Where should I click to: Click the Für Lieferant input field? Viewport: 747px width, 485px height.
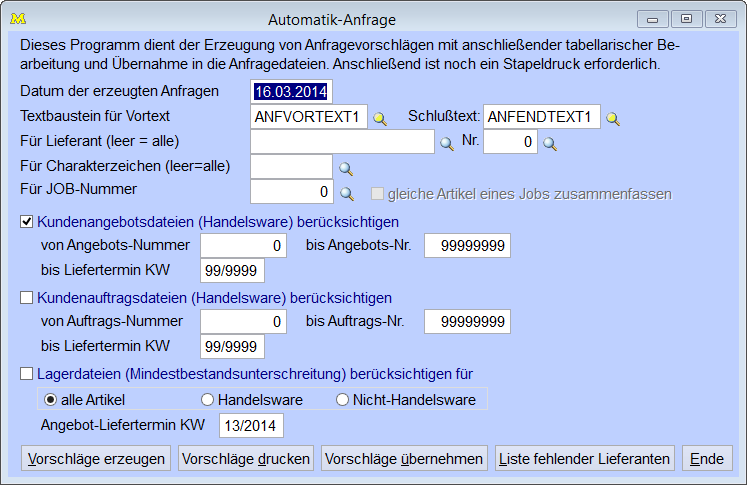click(343, 141)
